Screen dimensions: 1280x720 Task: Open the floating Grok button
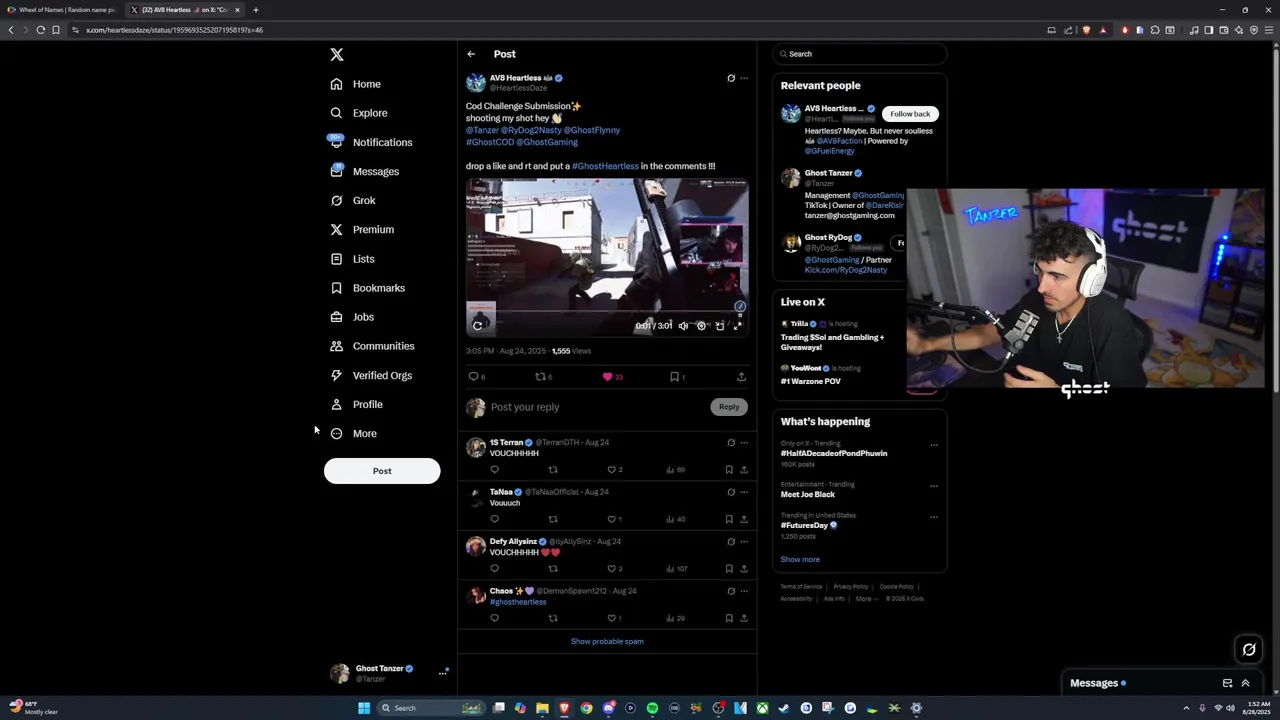click(x=1249, y=650)
